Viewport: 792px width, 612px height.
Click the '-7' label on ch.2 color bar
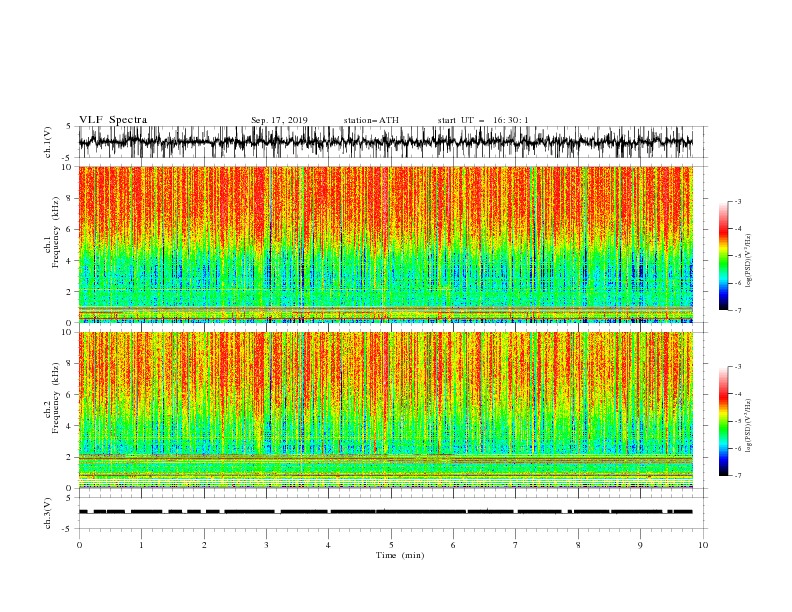click(737, 476)
